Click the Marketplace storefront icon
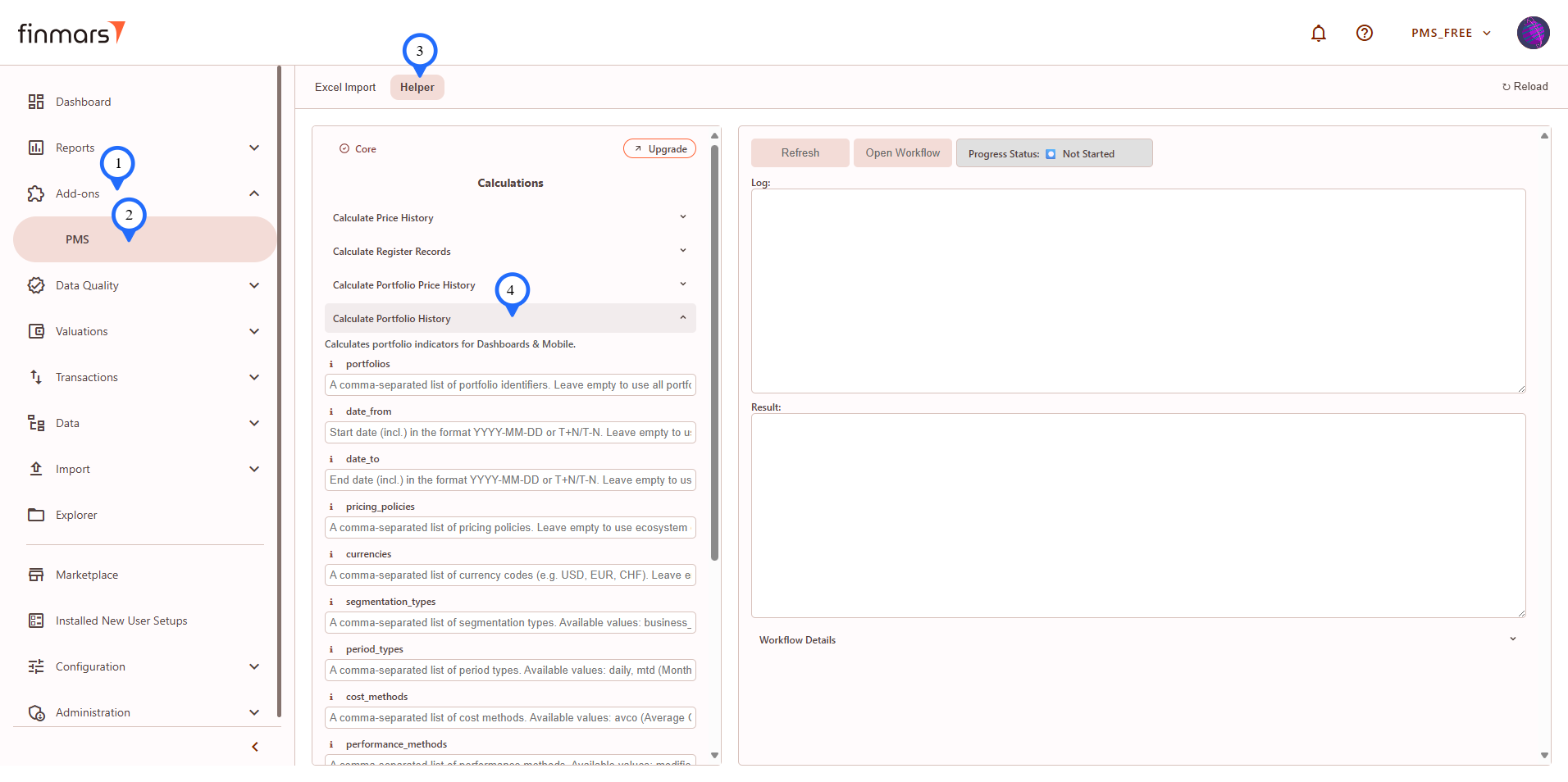The image size is (1568, 782). point(36,575)
